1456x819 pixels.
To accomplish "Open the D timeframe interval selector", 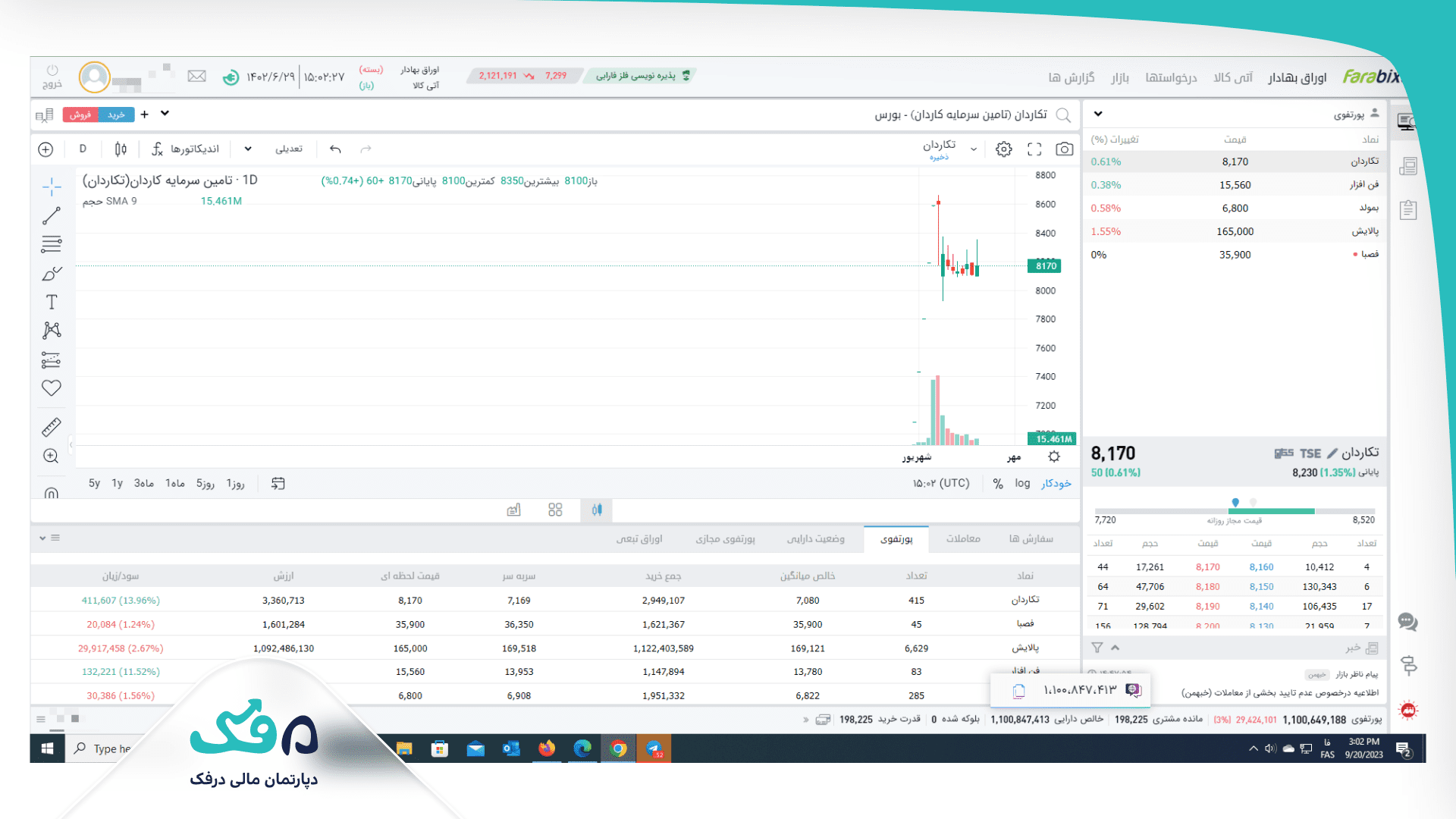I will (83, 149).
